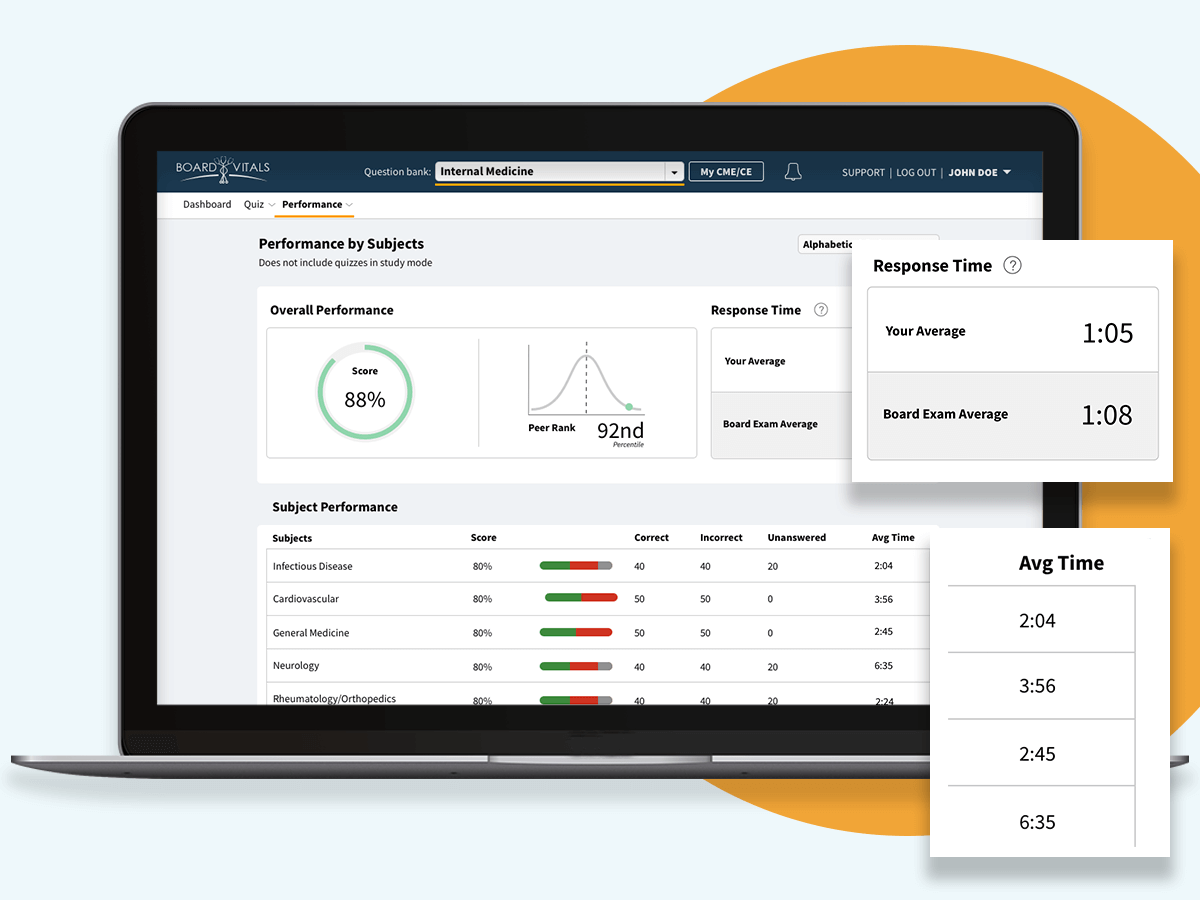The width and height of the screenshot is (1200, 900).
Task: Open the SUPPORT link
Action: coord(863,172)
